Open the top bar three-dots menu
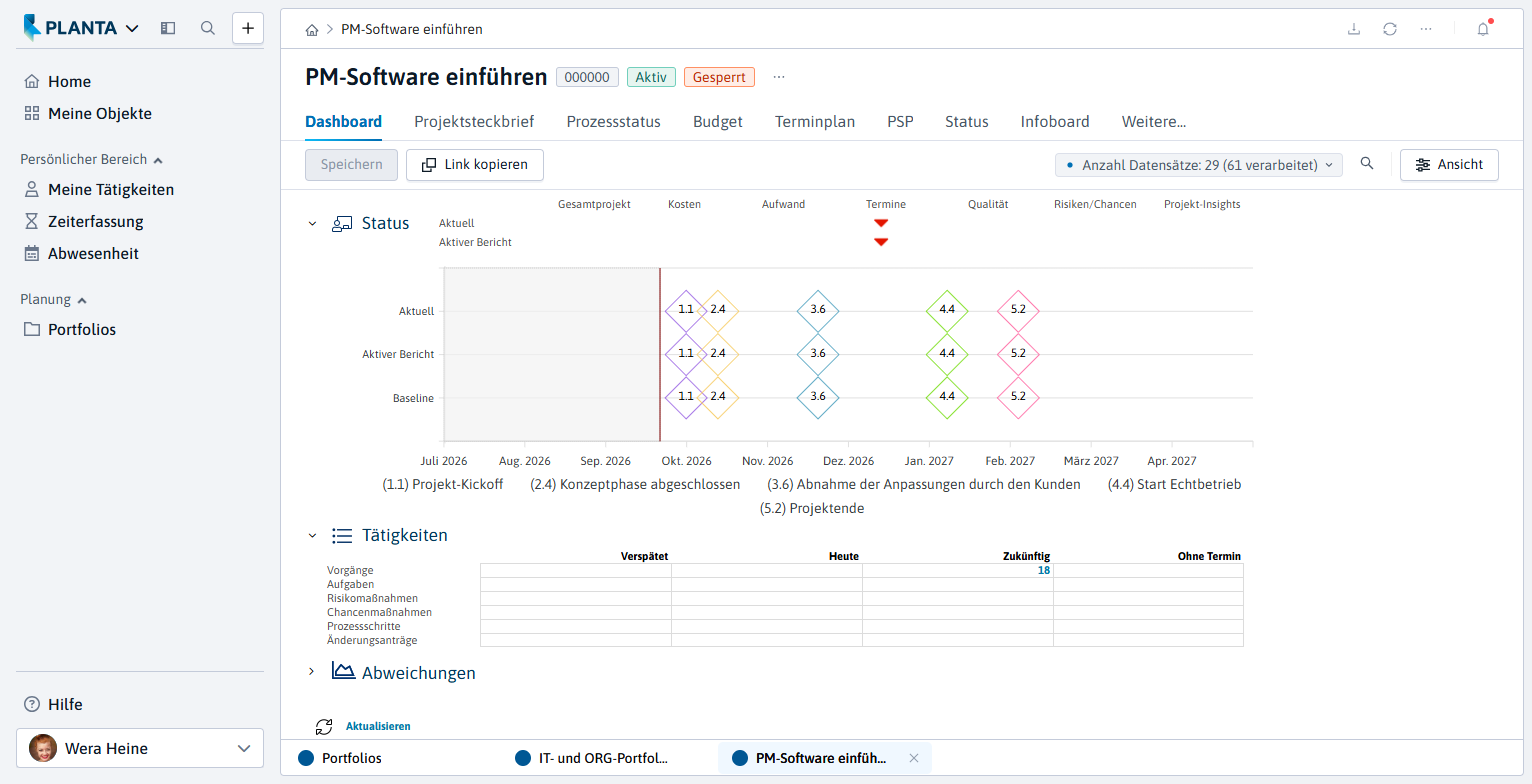The width and height of the screenshot is (1532, 784). [x=1426, y=29]
